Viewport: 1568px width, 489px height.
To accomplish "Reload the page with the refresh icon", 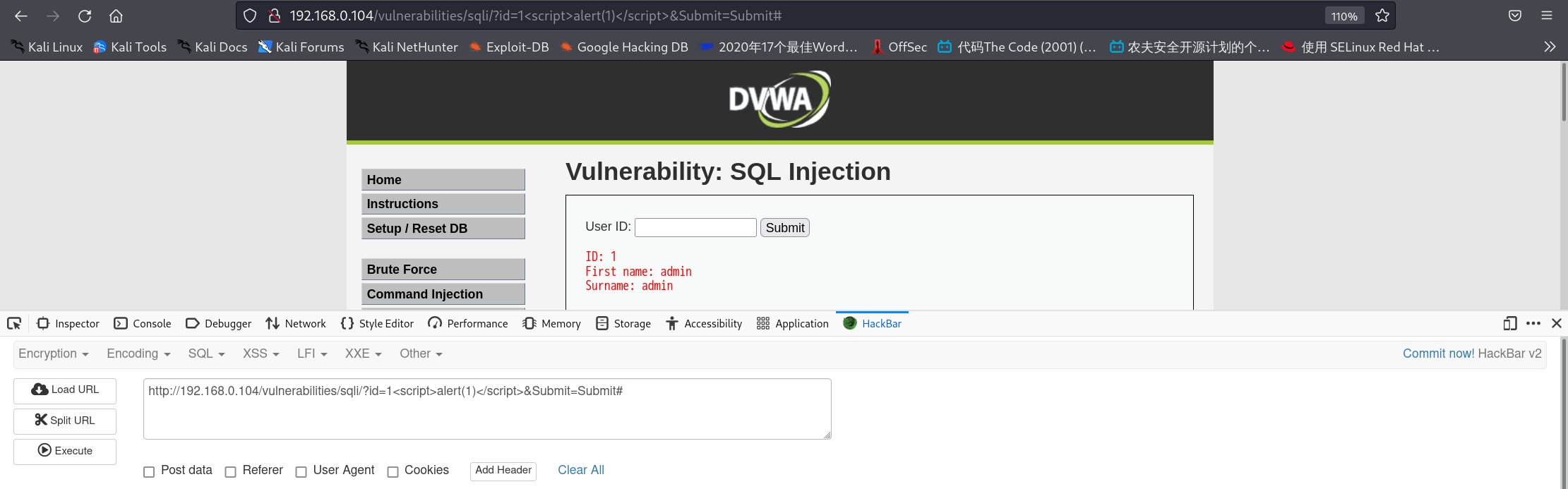I will (85, 16).
